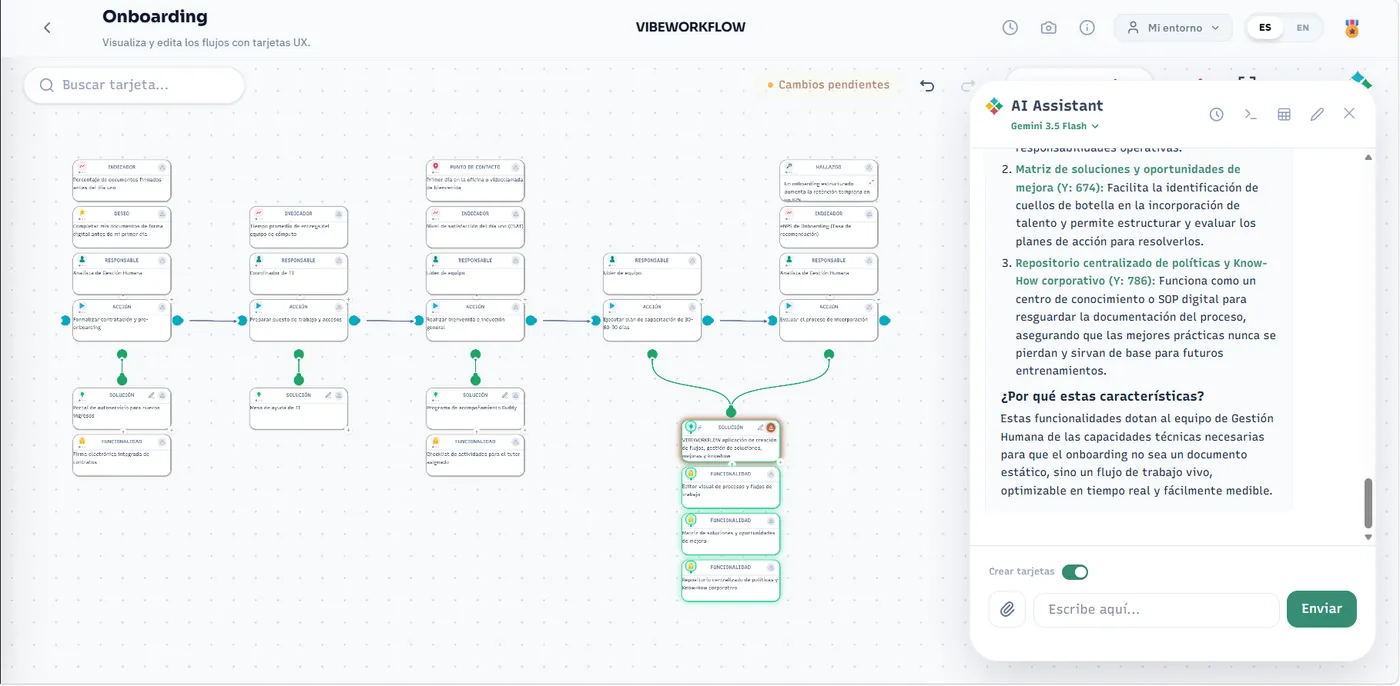Select the Evaluar el proceso de incorporación card
The width and height of the screenshot is (1400, 686).
(x=829, y=320)
